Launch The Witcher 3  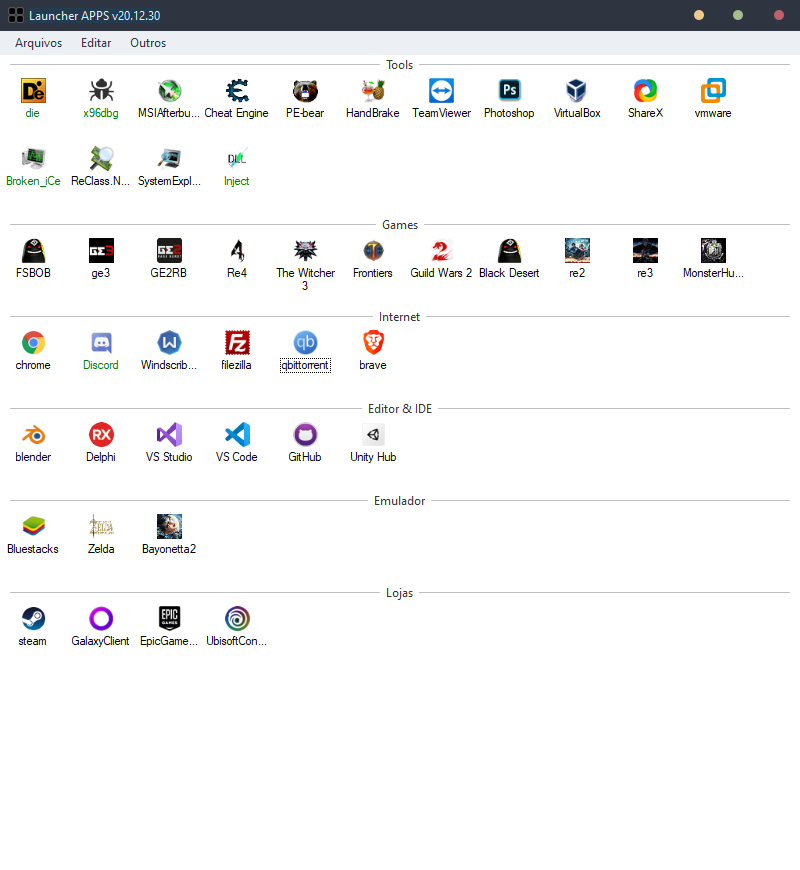click(x=305, y=250)
